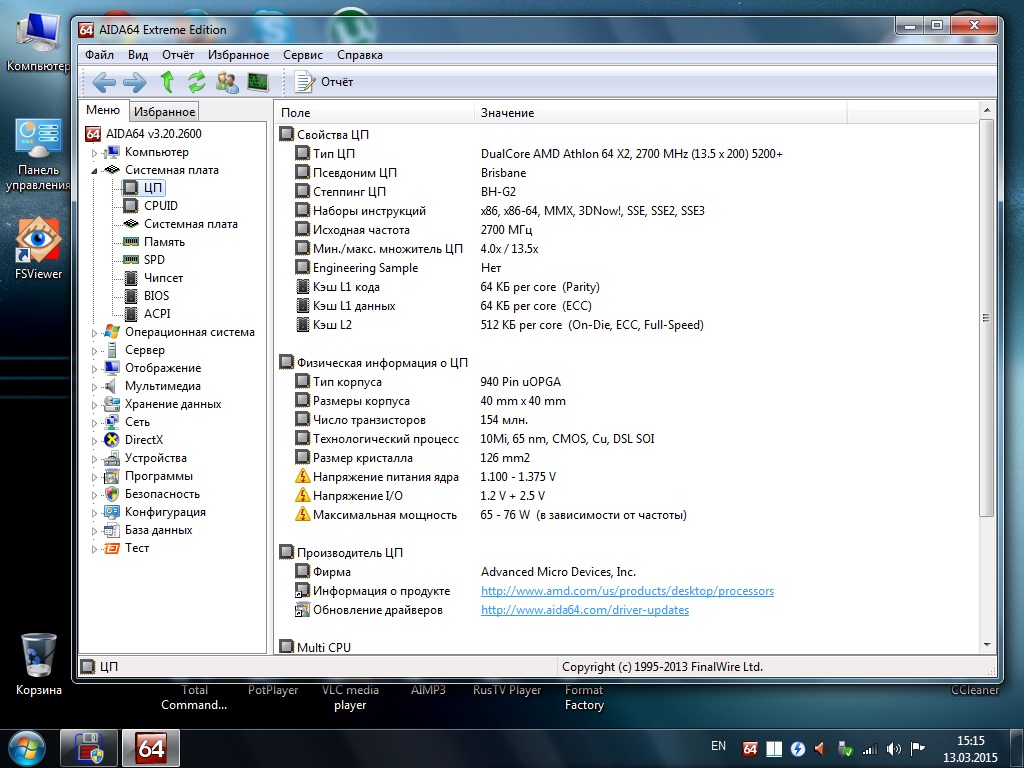Click the Отчёт report toolbar button
This screenshot has height=768, width=1024.
(324, 82)
